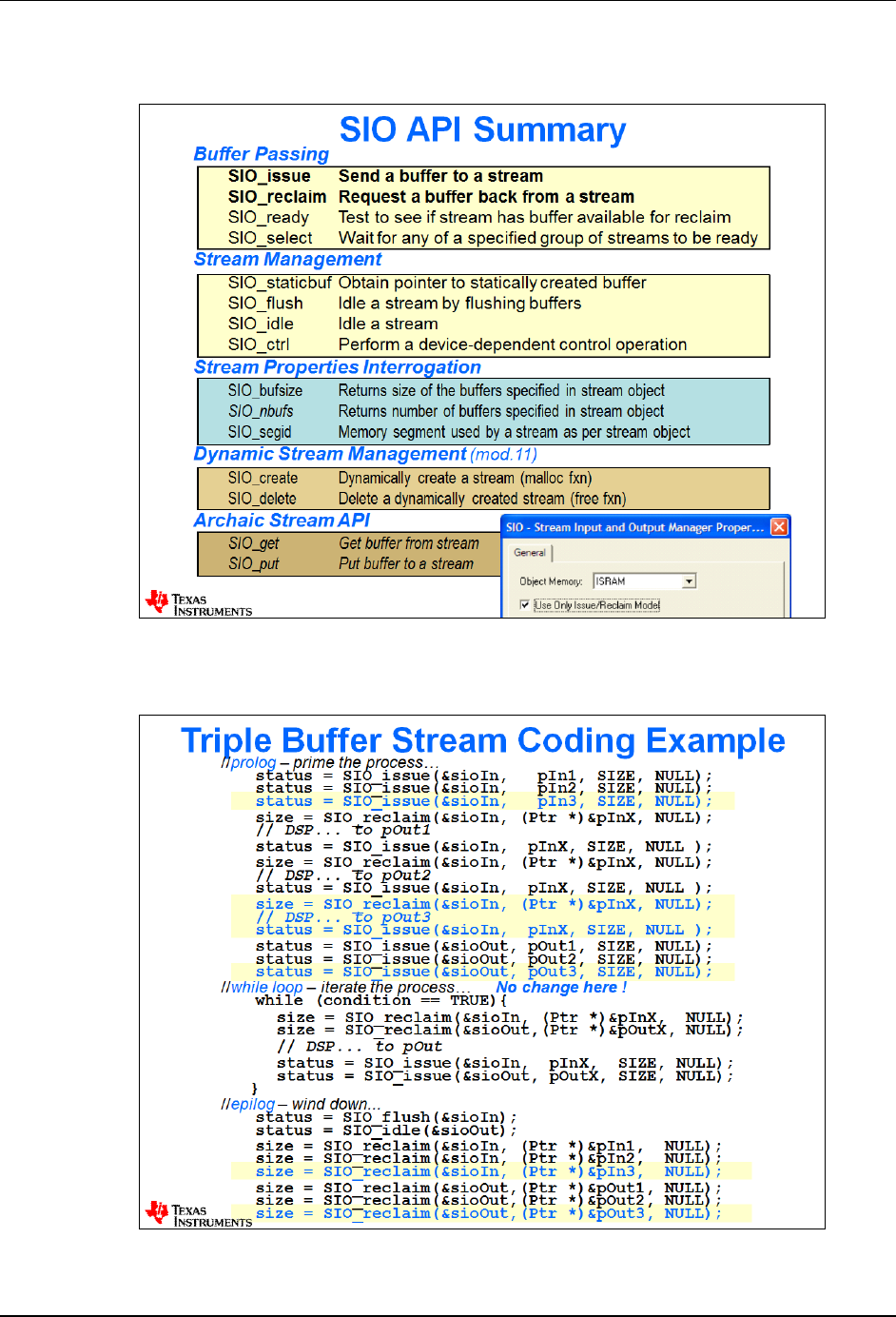Viewport: 896px width, 1317px height.
Task: Click the 'Triple Buffer Stream Coding Example' title
Action: [x=483, y=740]
